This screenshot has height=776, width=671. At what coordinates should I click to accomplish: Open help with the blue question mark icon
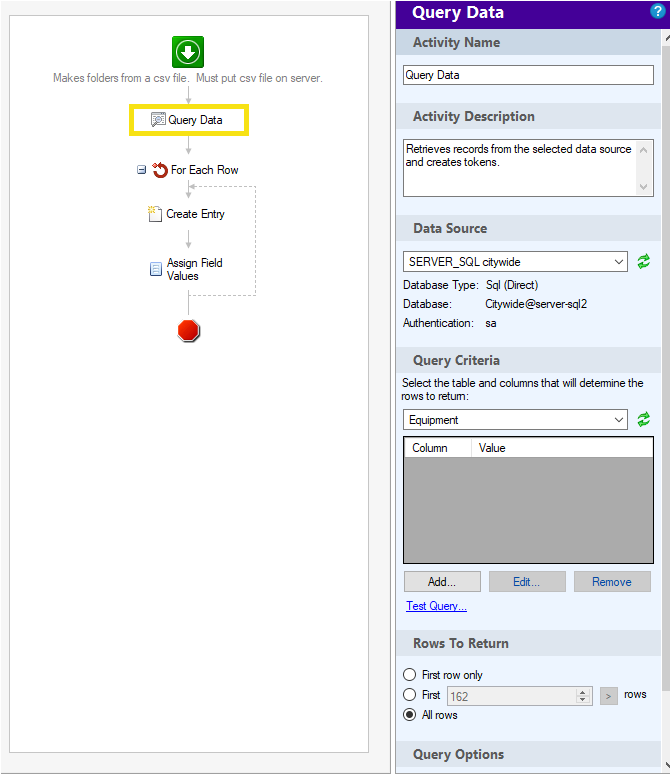[x=657, y=11]
